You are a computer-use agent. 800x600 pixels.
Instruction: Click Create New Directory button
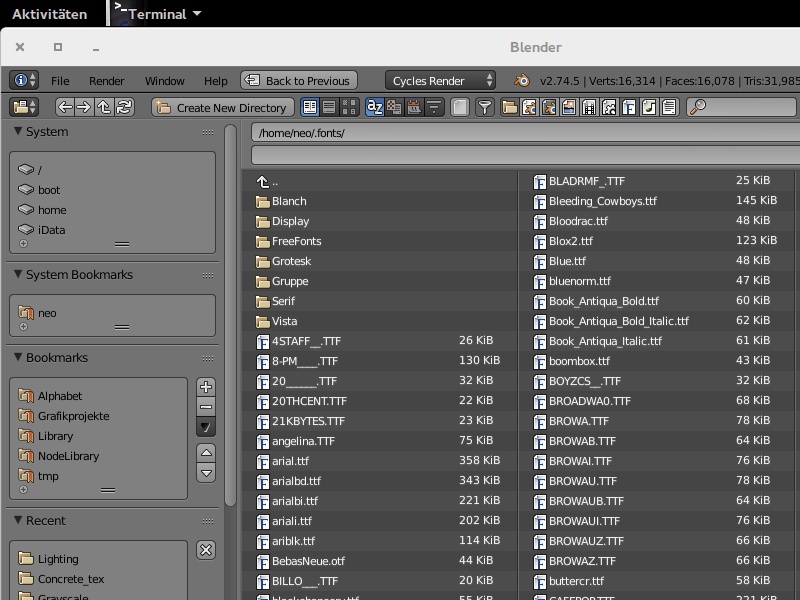222,107
